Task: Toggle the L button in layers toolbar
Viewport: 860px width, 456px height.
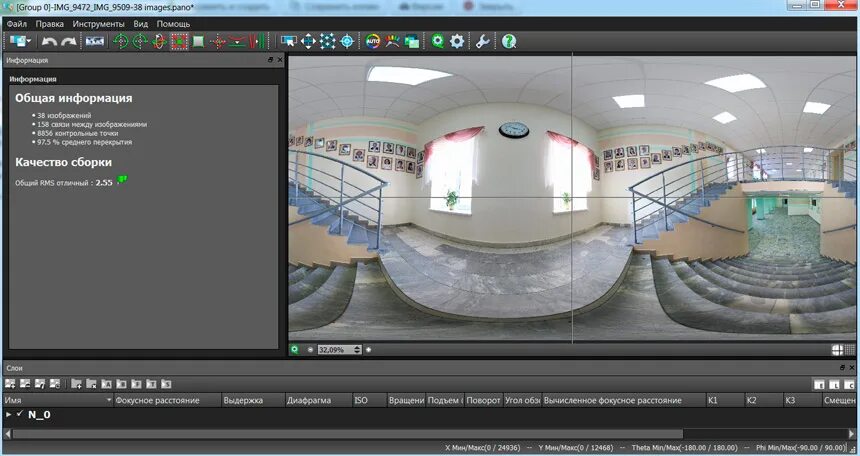Action: pyautogui.click(x=834, y=385)
